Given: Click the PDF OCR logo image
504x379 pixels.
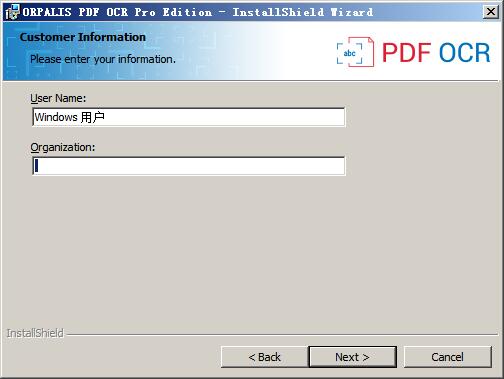Looking at the screenshot, I should (413, 52).
